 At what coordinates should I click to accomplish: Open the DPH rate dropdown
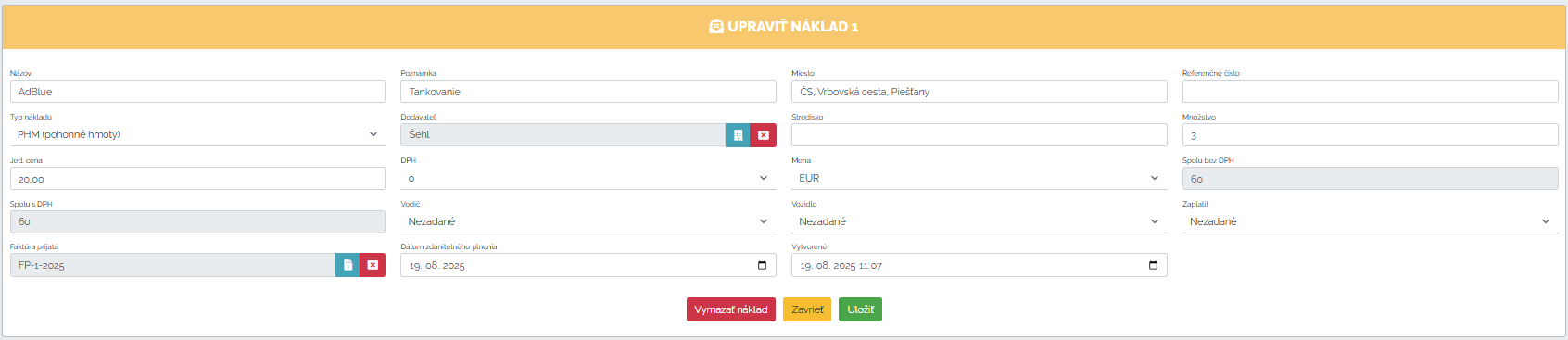tap(588, 178)
